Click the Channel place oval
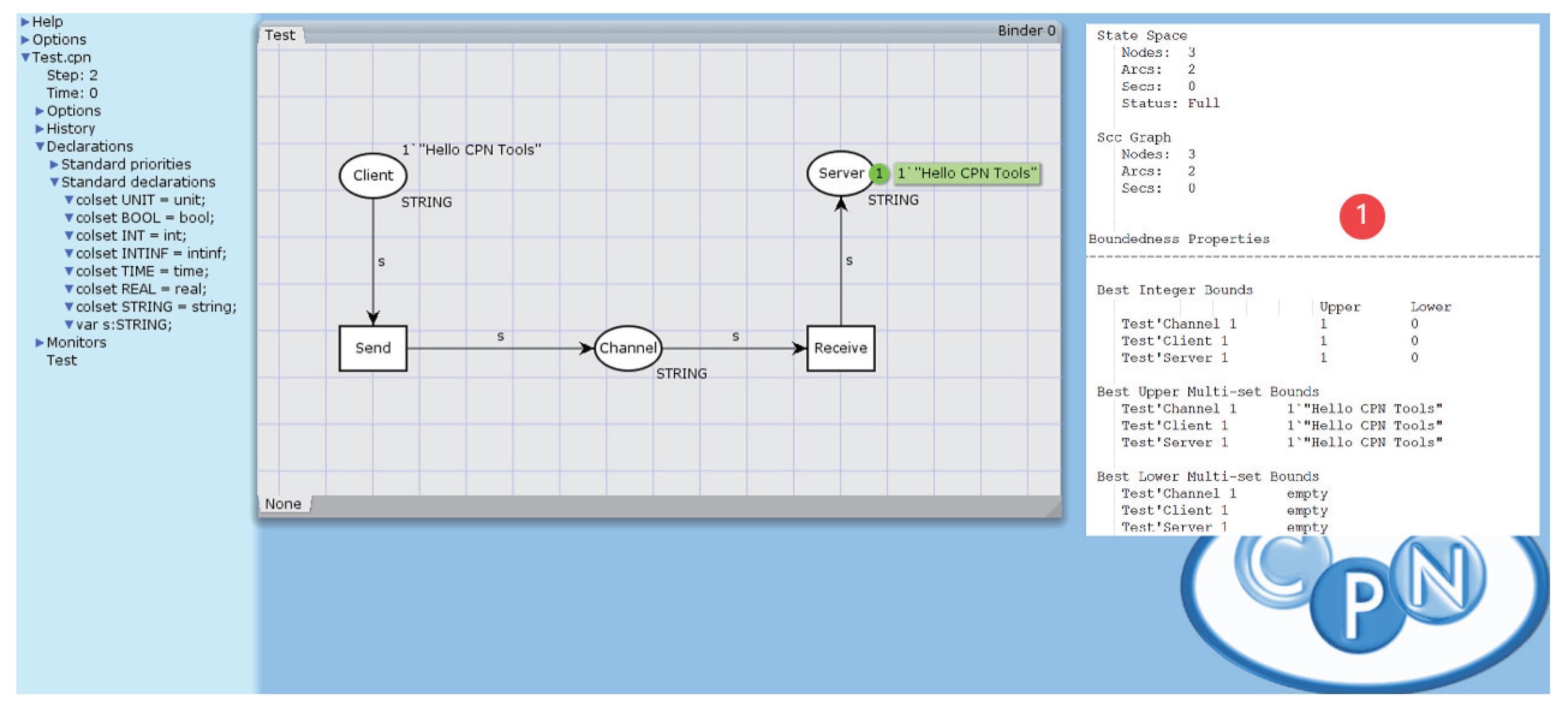This screenshot has height=713, width=1568. (627, 348)
